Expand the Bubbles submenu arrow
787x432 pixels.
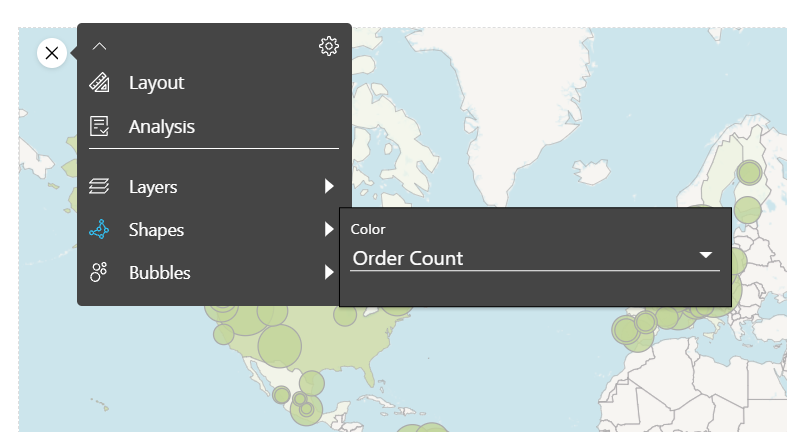click(x=329, y=272)
